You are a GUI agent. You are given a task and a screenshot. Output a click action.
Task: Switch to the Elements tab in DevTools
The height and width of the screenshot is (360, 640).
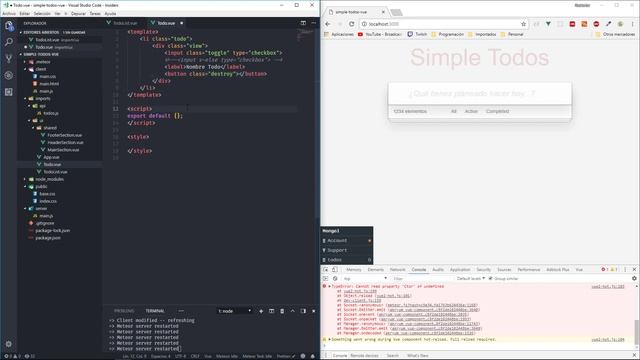coord(376,270)
